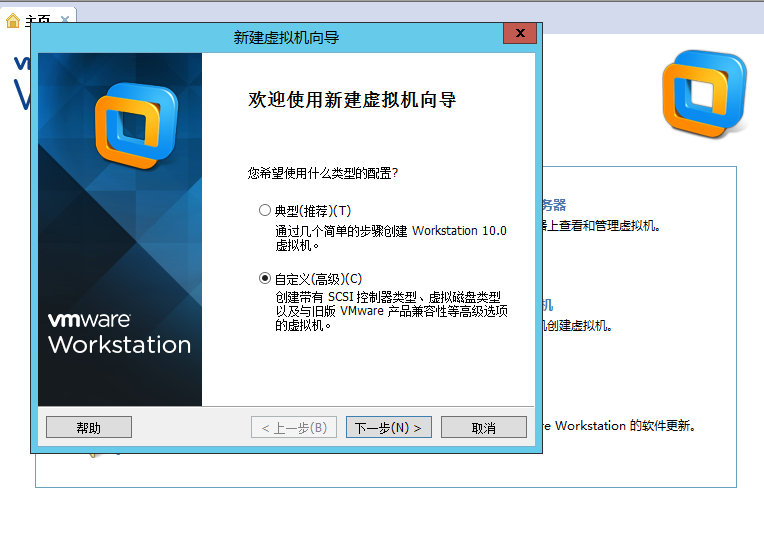Click the 新建虚拟机向导 title bar text

pos(286,37)
